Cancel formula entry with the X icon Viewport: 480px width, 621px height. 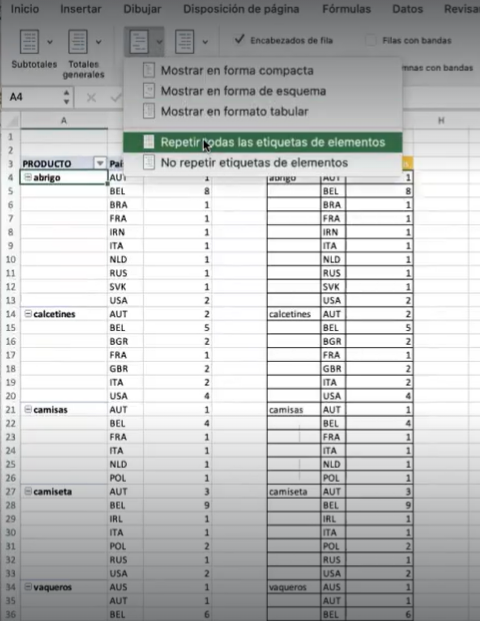point(91,97)
